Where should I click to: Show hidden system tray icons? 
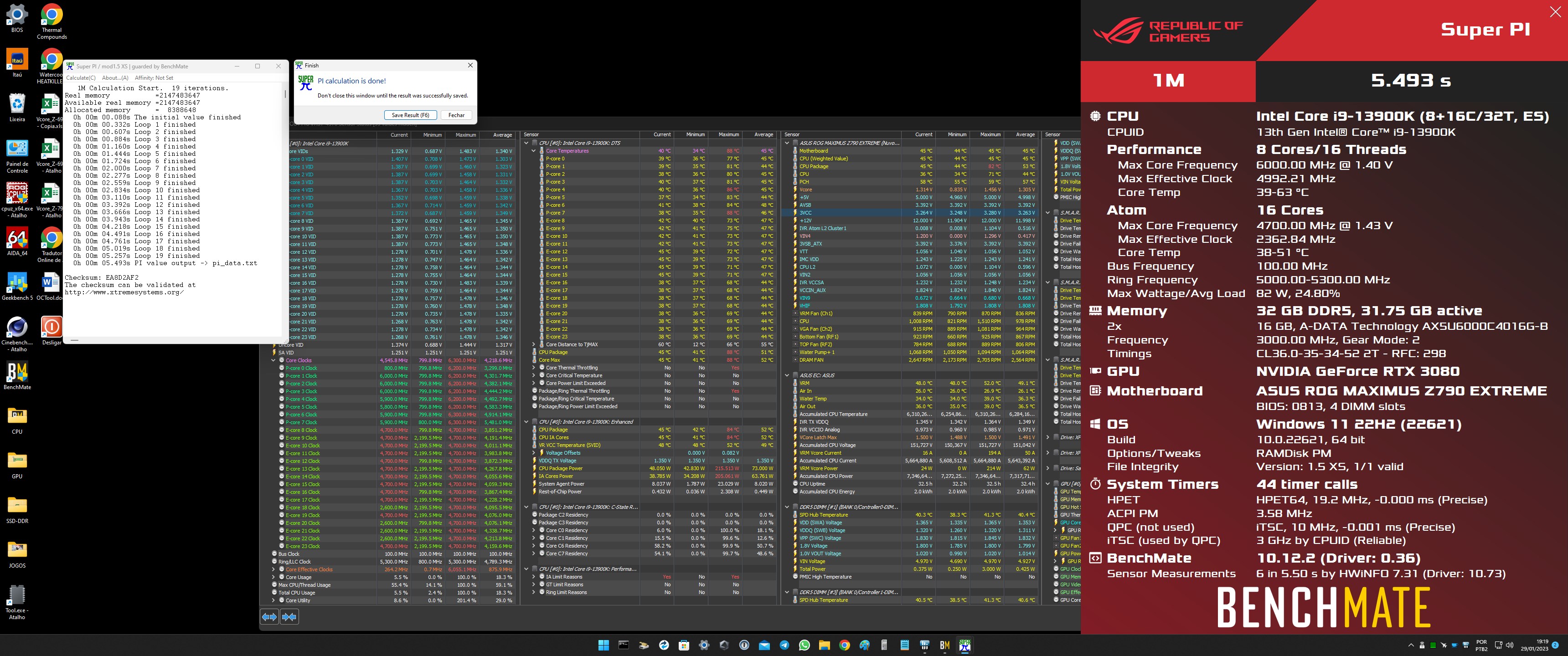click(1411, 645)
